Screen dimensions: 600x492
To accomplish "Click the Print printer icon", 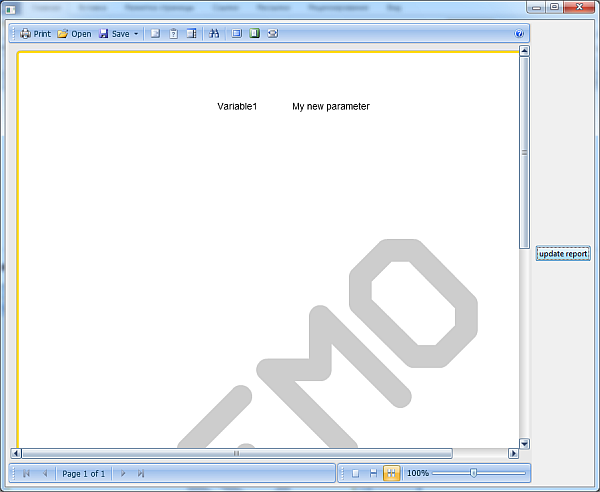I will click(x=25, y=34).
